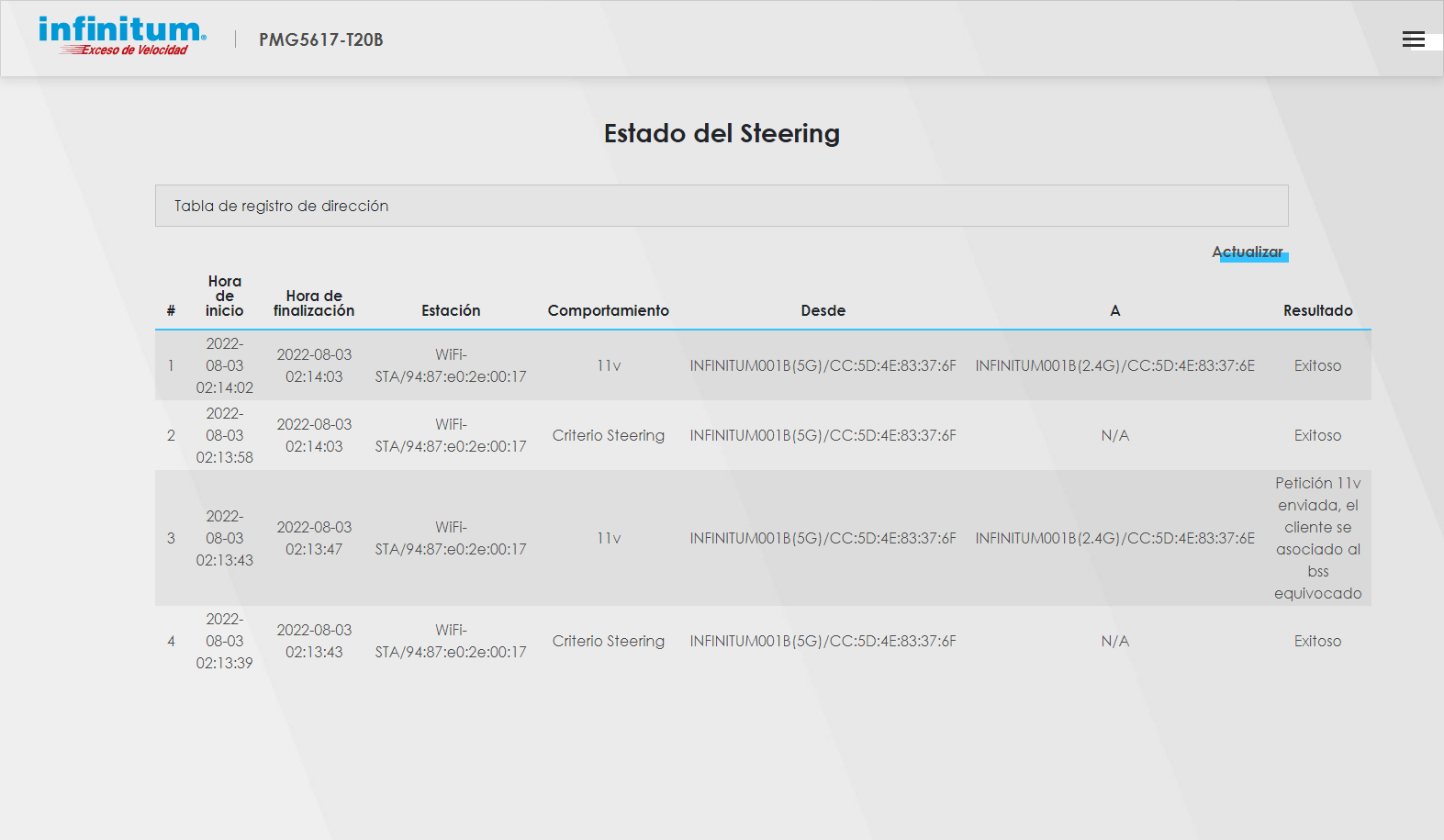Click row 3 Petición 11v enviada result
This screenshot has height=840, width=1444.
[x=1317, y=539]
